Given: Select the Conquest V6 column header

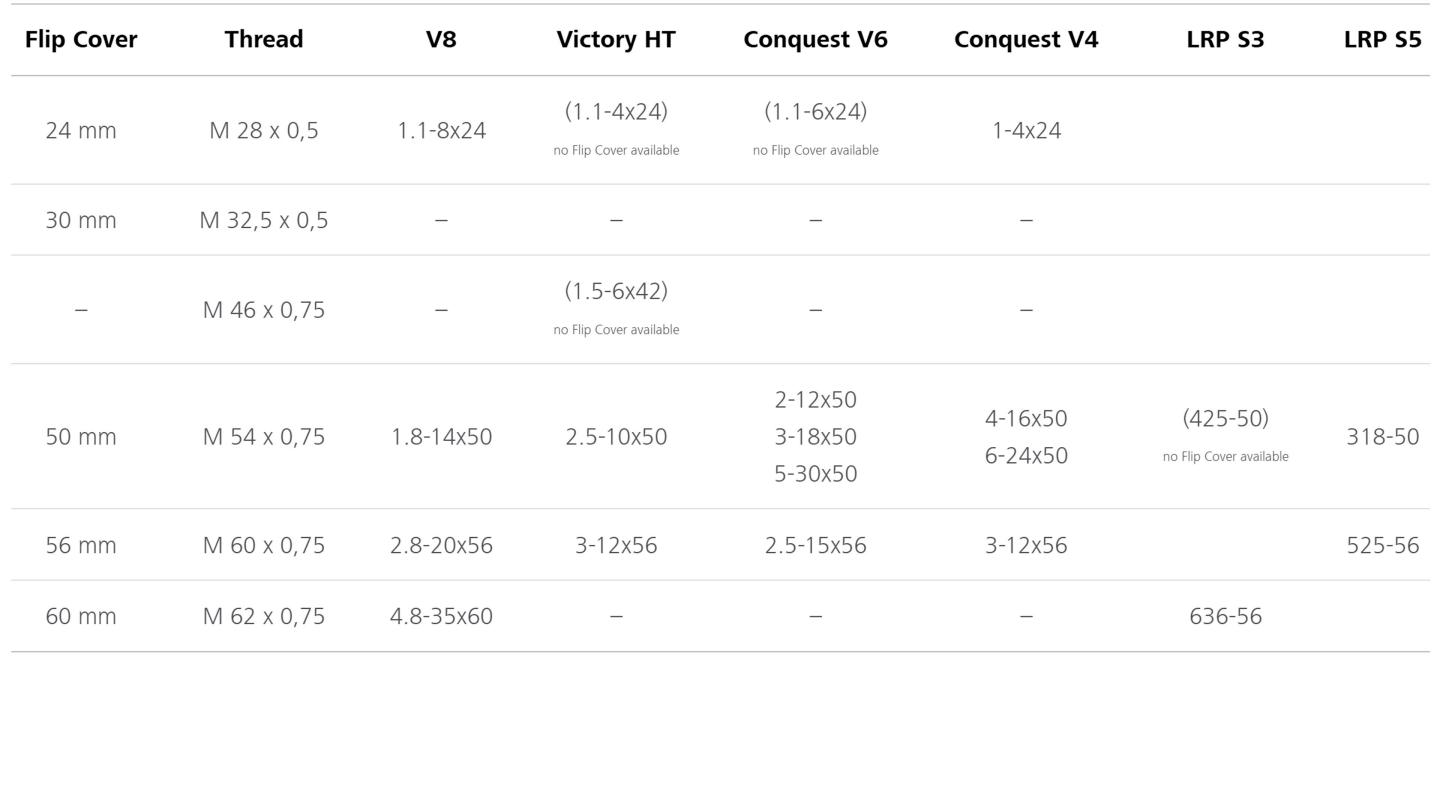Looking at the screenshot, I should pyautogui.click(x=815, y=40).
